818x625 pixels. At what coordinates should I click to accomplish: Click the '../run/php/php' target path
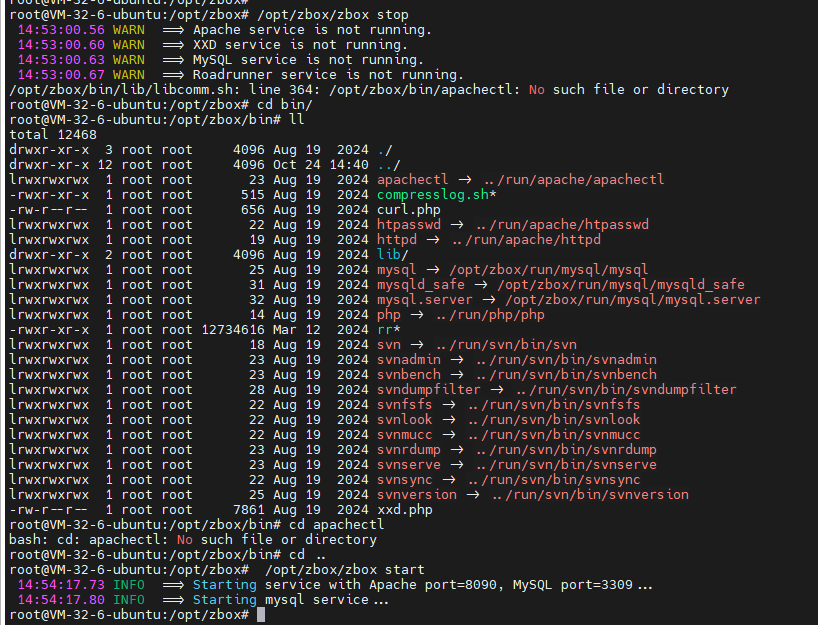pyautogui.click(x=490, y=315)
